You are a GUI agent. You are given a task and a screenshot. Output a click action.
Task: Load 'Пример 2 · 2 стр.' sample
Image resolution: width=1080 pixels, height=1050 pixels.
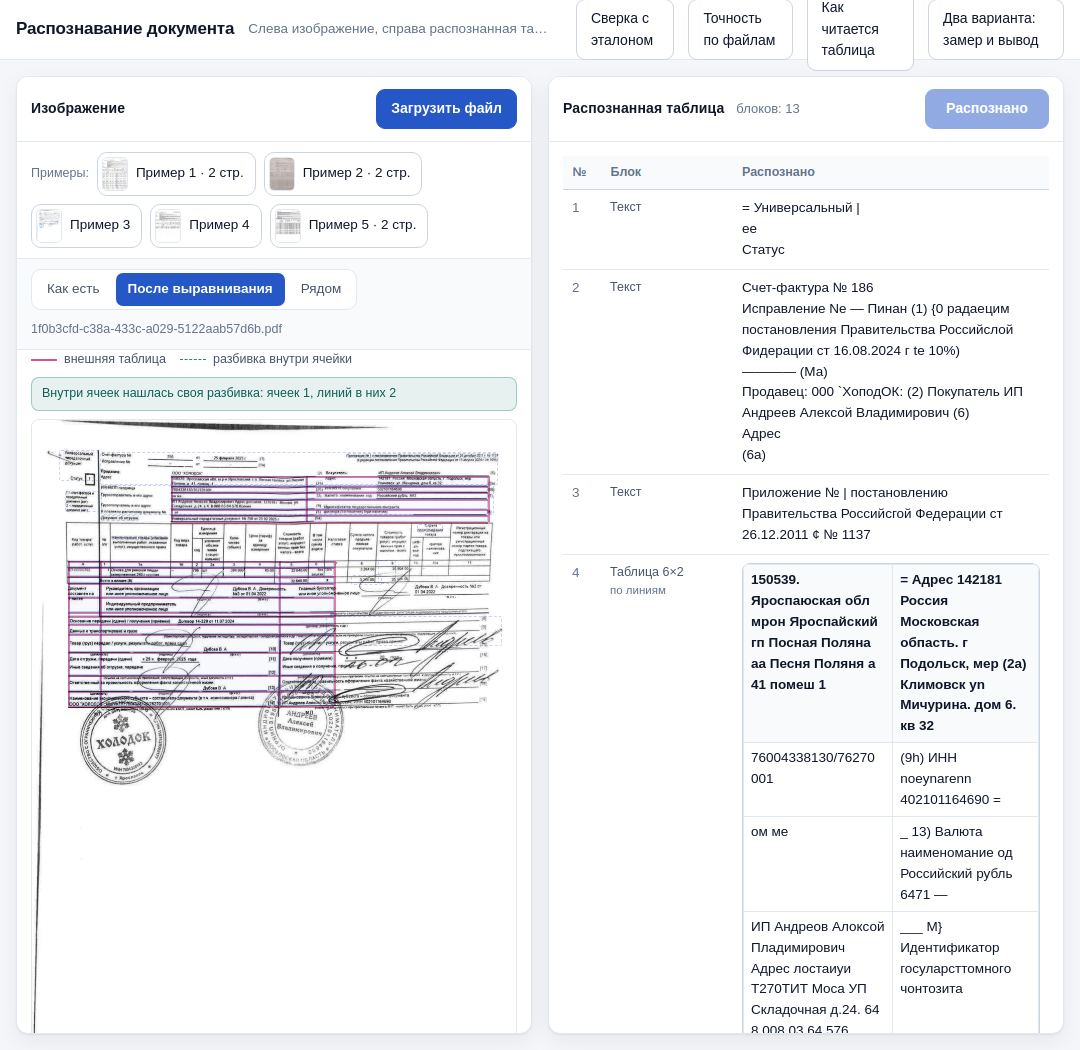(x=343, y=173)
